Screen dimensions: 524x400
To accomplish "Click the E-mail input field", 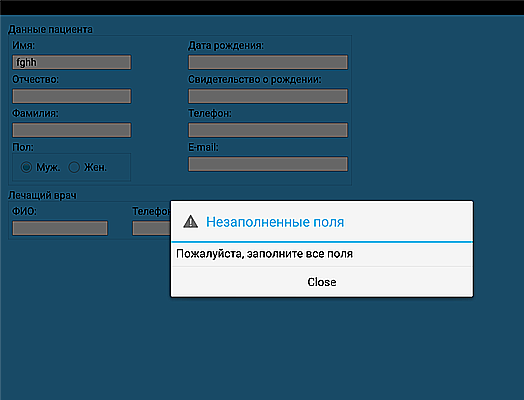I will click(268, 164).
